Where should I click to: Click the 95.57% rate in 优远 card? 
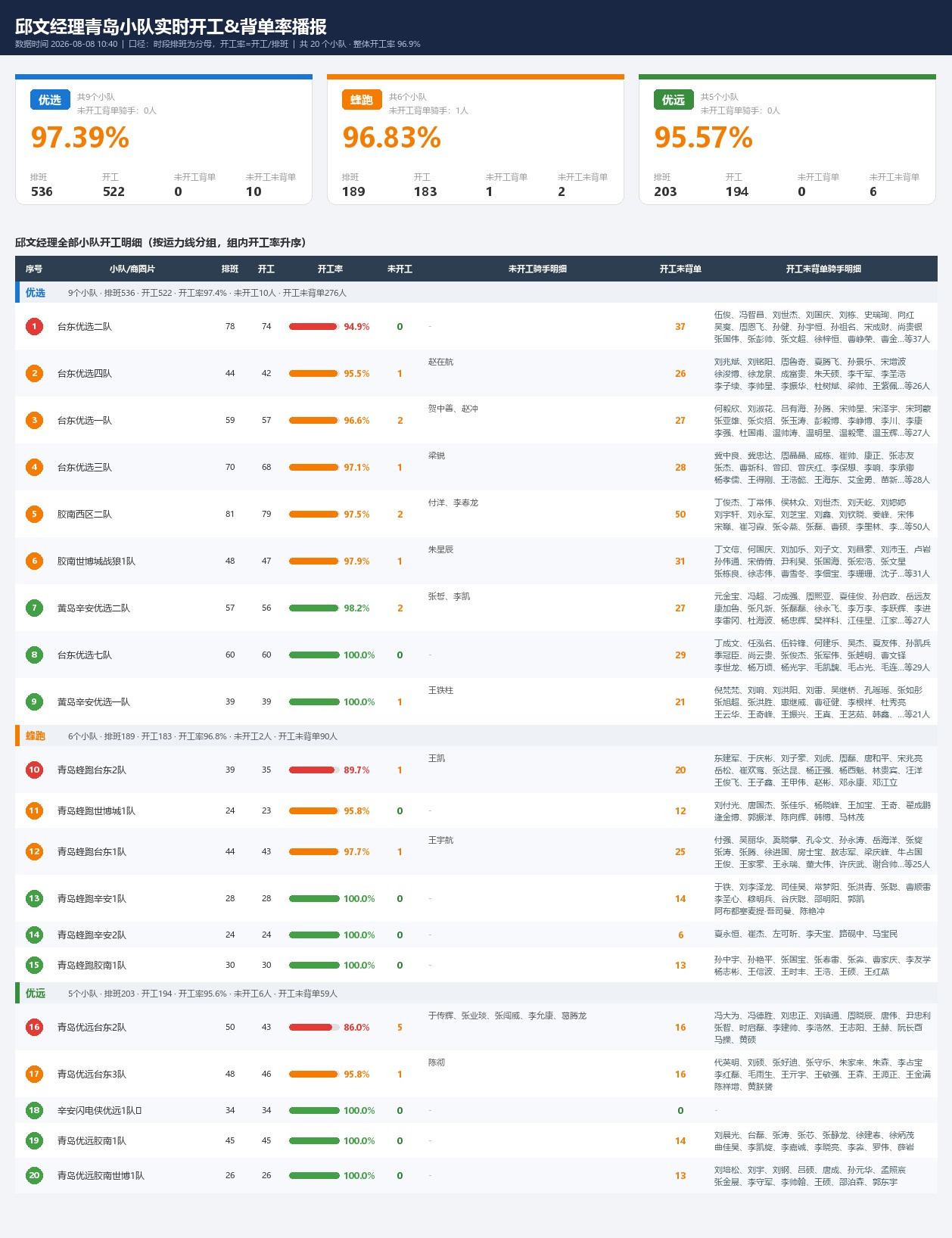(704, 138)
